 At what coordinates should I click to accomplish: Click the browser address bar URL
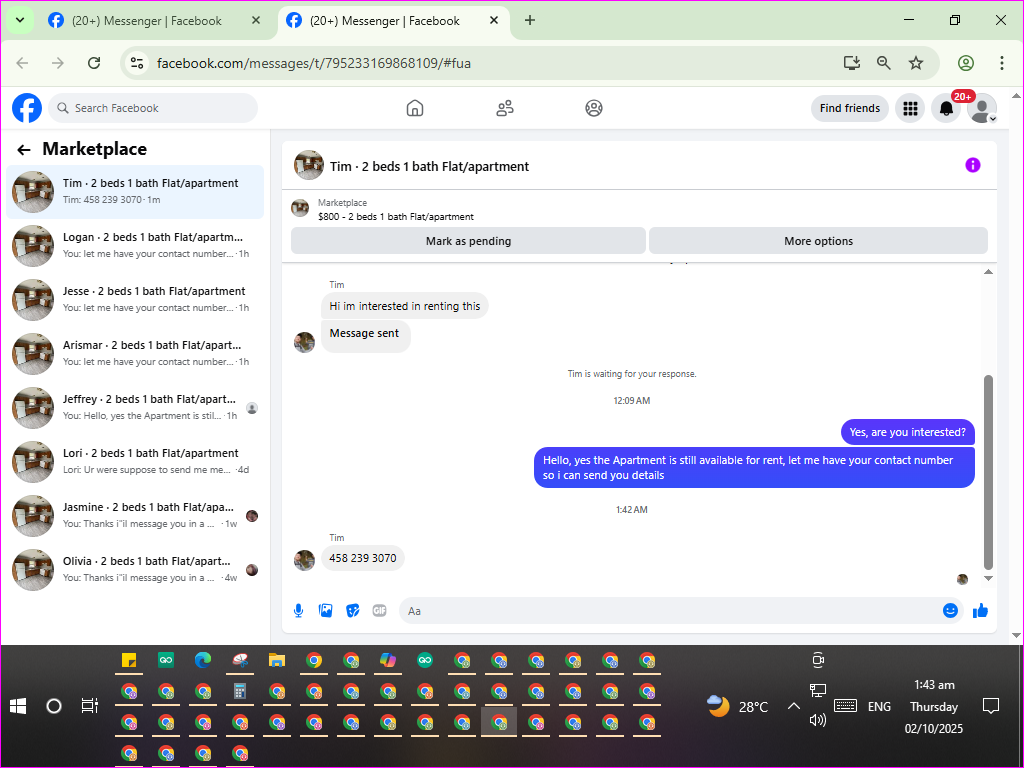(313, 63)
